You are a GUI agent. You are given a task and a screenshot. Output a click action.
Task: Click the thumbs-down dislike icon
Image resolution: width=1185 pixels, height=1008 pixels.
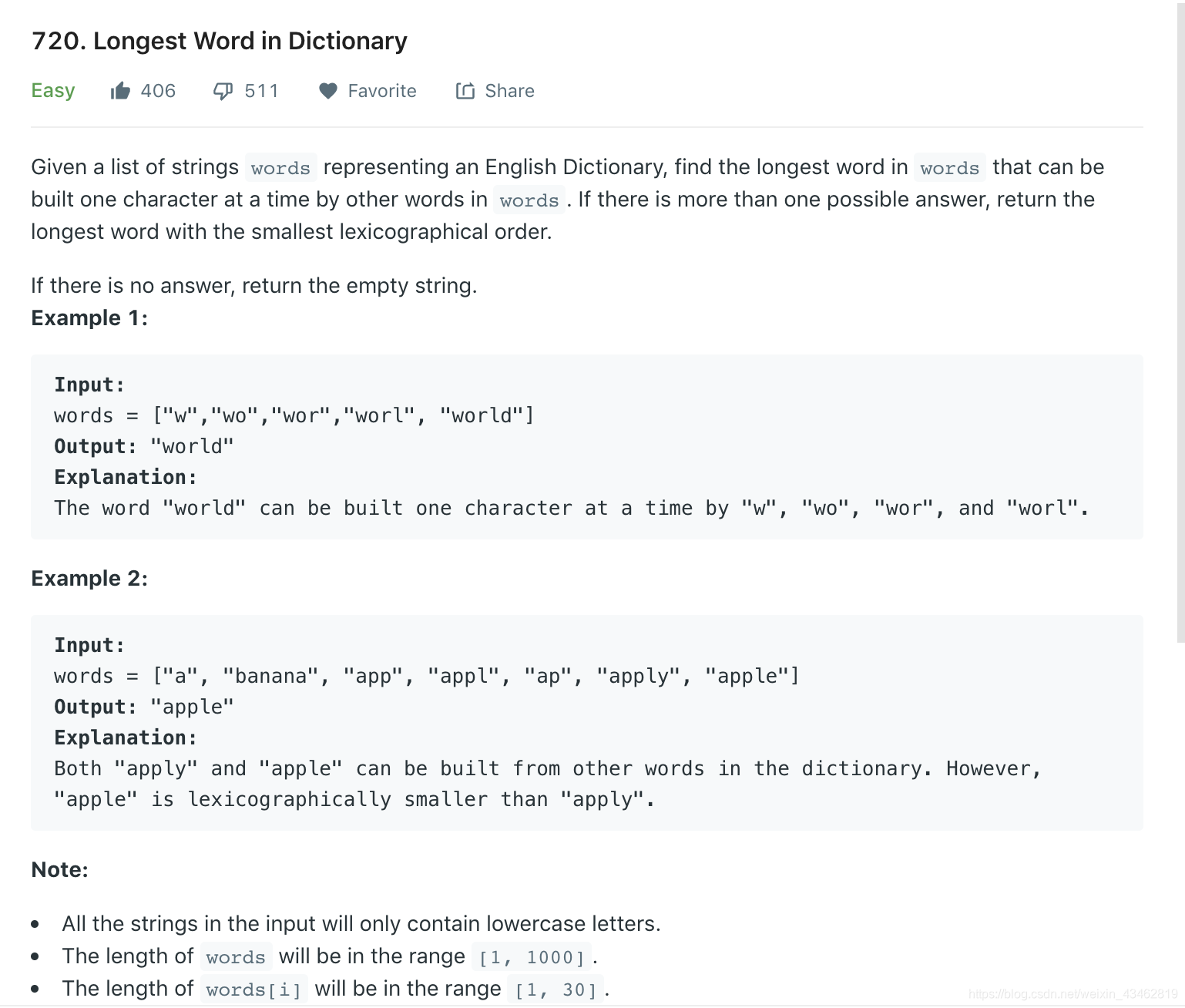coord(223,92)
